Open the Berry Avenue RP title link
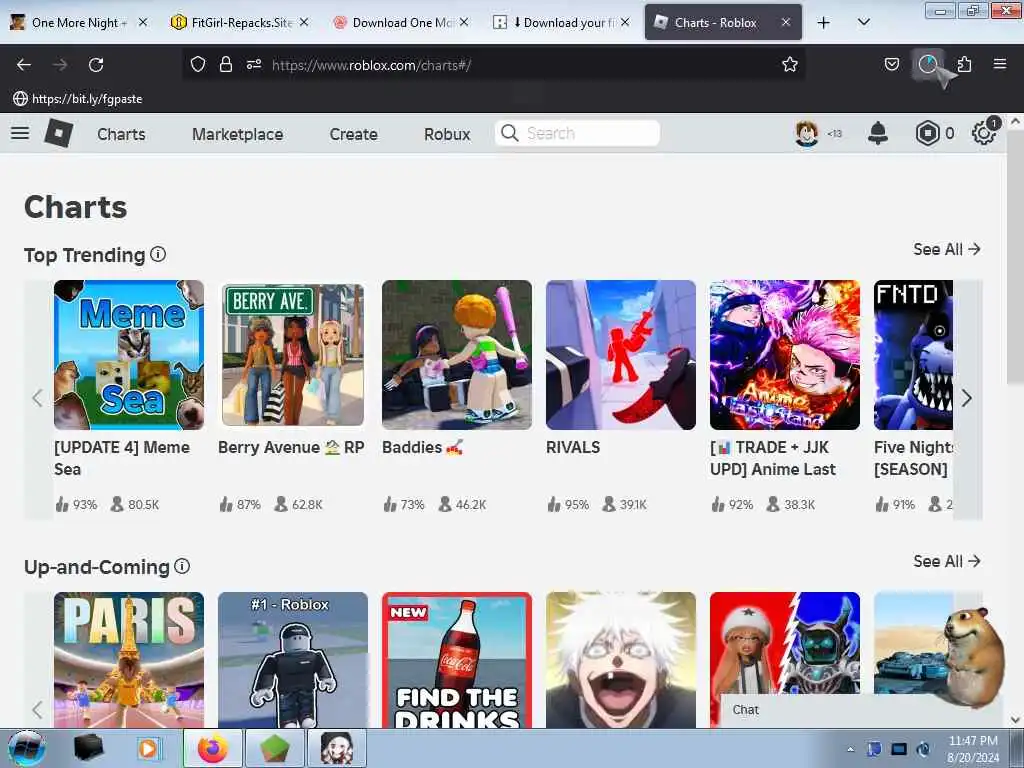Screen dimensions: 1024x768 tap(291, 447)
